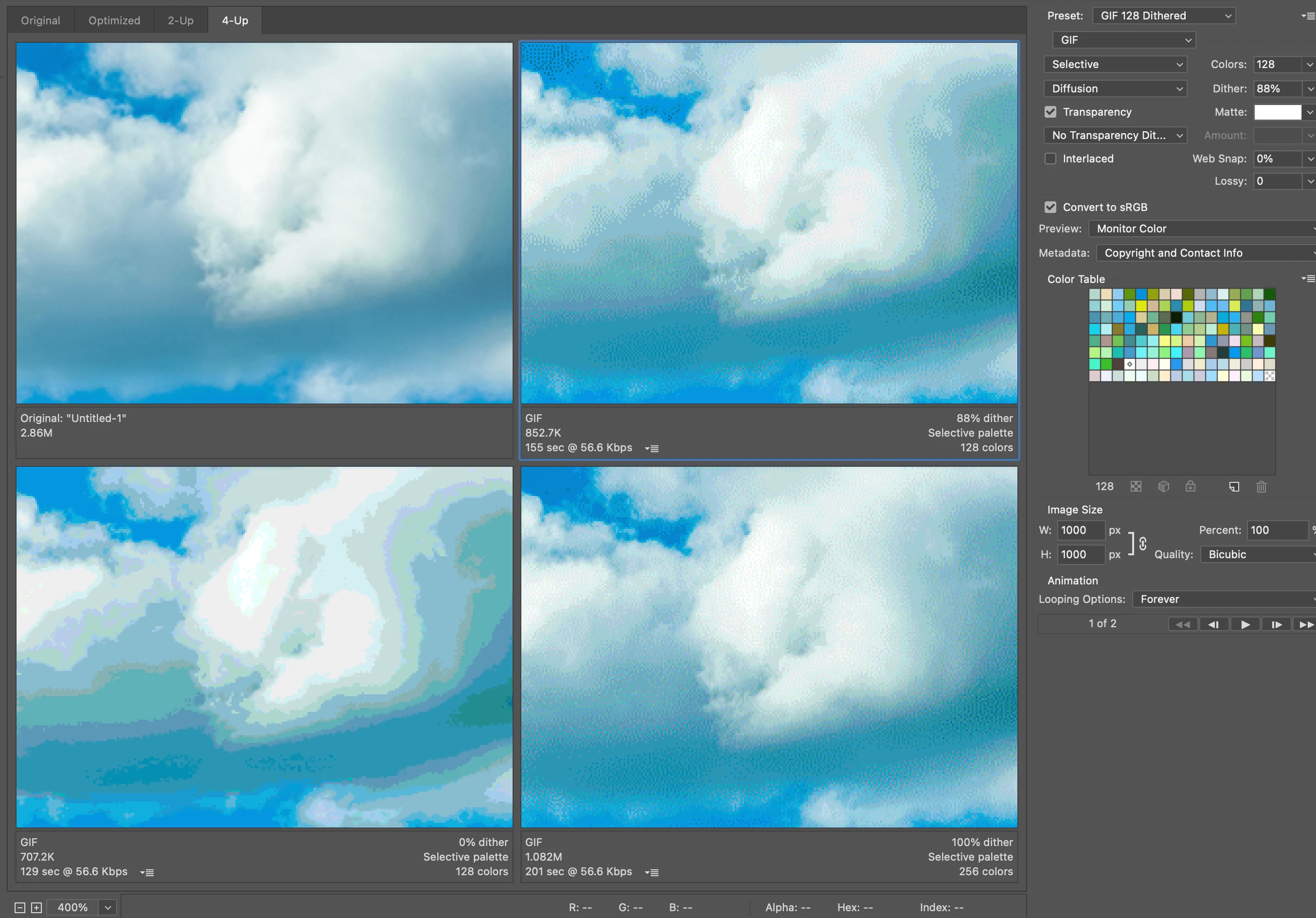1316x918 pixels.
Task: Click the zoom out minus icon
Action: pyautogui.click(x=19, y=908)
